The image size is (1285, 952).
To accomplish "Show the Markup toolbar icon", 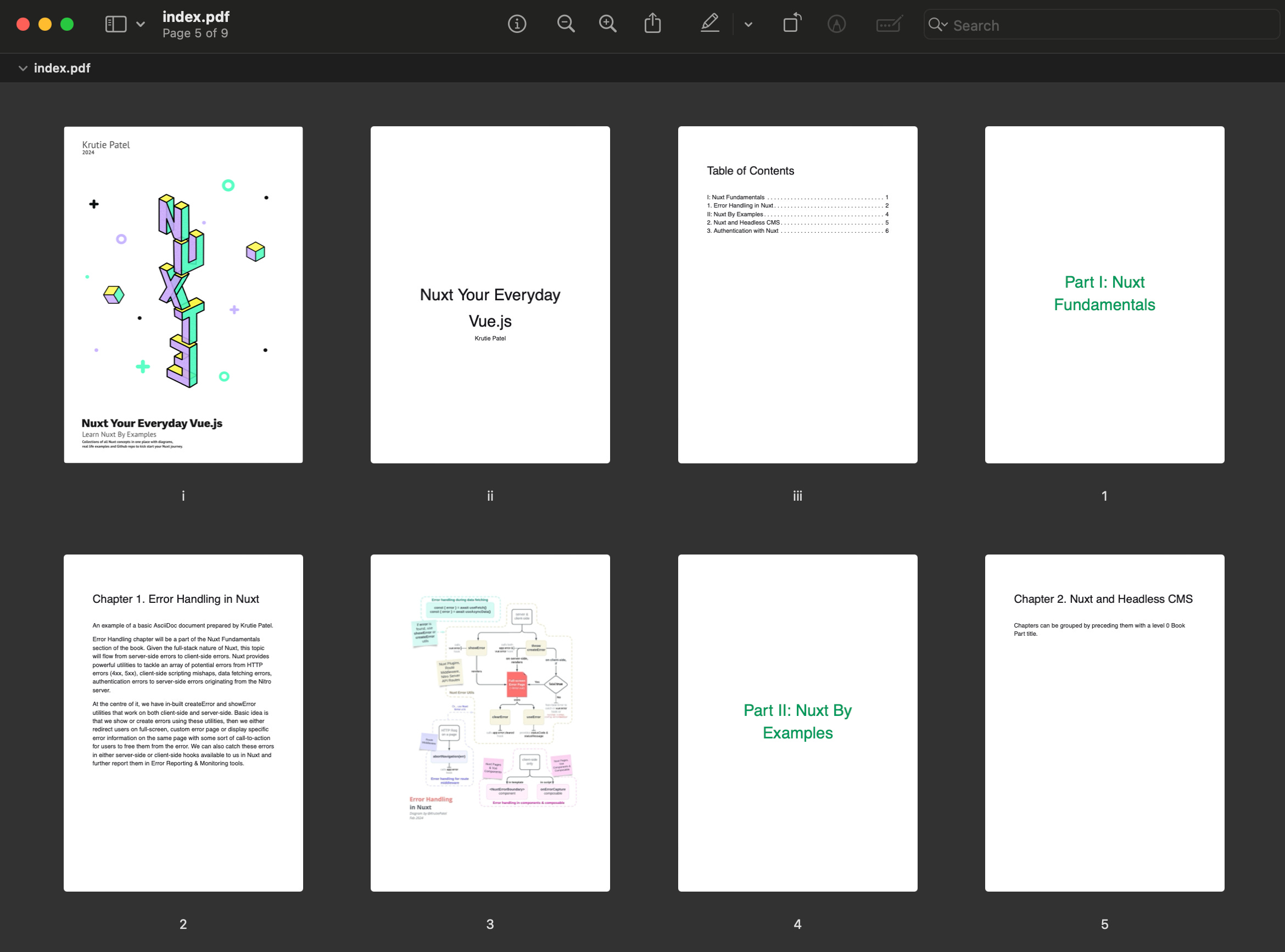I will [x=836, y=24].
